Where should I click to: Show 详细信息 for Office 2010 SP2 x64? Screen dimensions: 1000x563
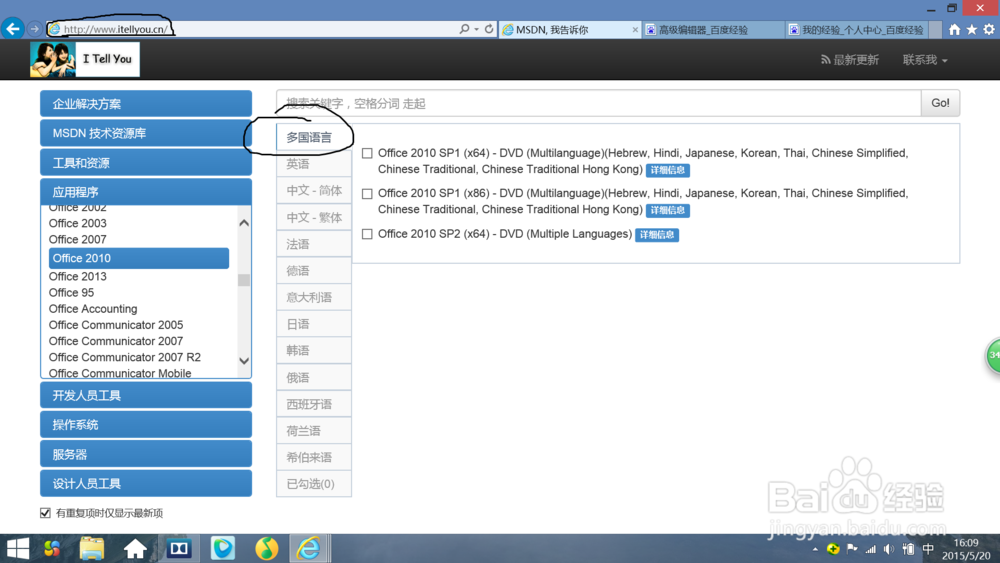tap(657, 235)
